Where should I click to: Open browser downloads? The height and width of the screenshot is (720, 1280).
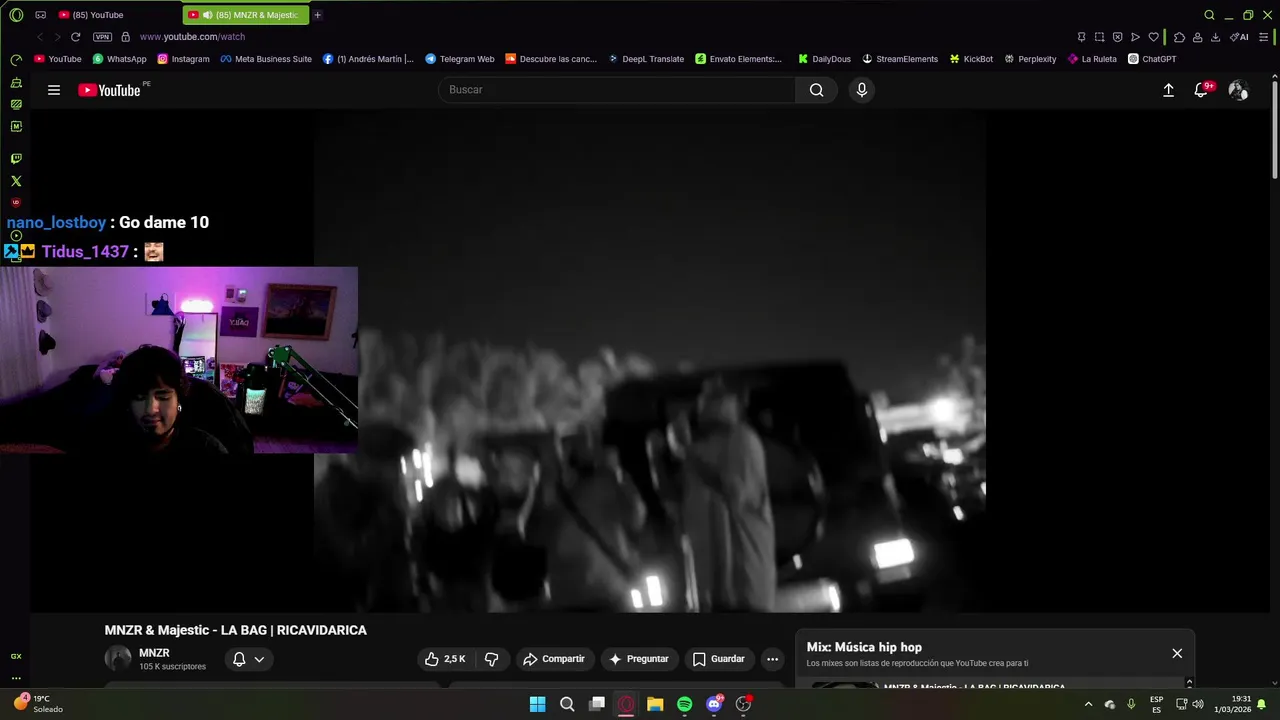(x=1215, y=37)
